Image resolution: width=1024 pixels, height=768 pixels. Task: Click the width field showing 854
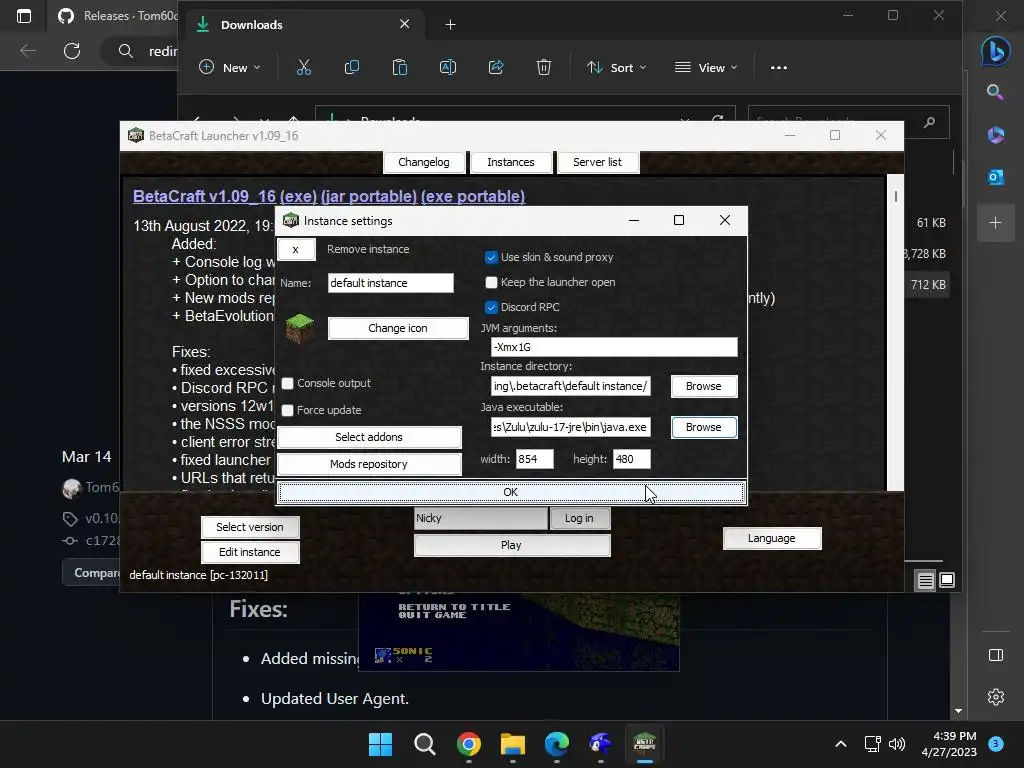coord(534,459)
